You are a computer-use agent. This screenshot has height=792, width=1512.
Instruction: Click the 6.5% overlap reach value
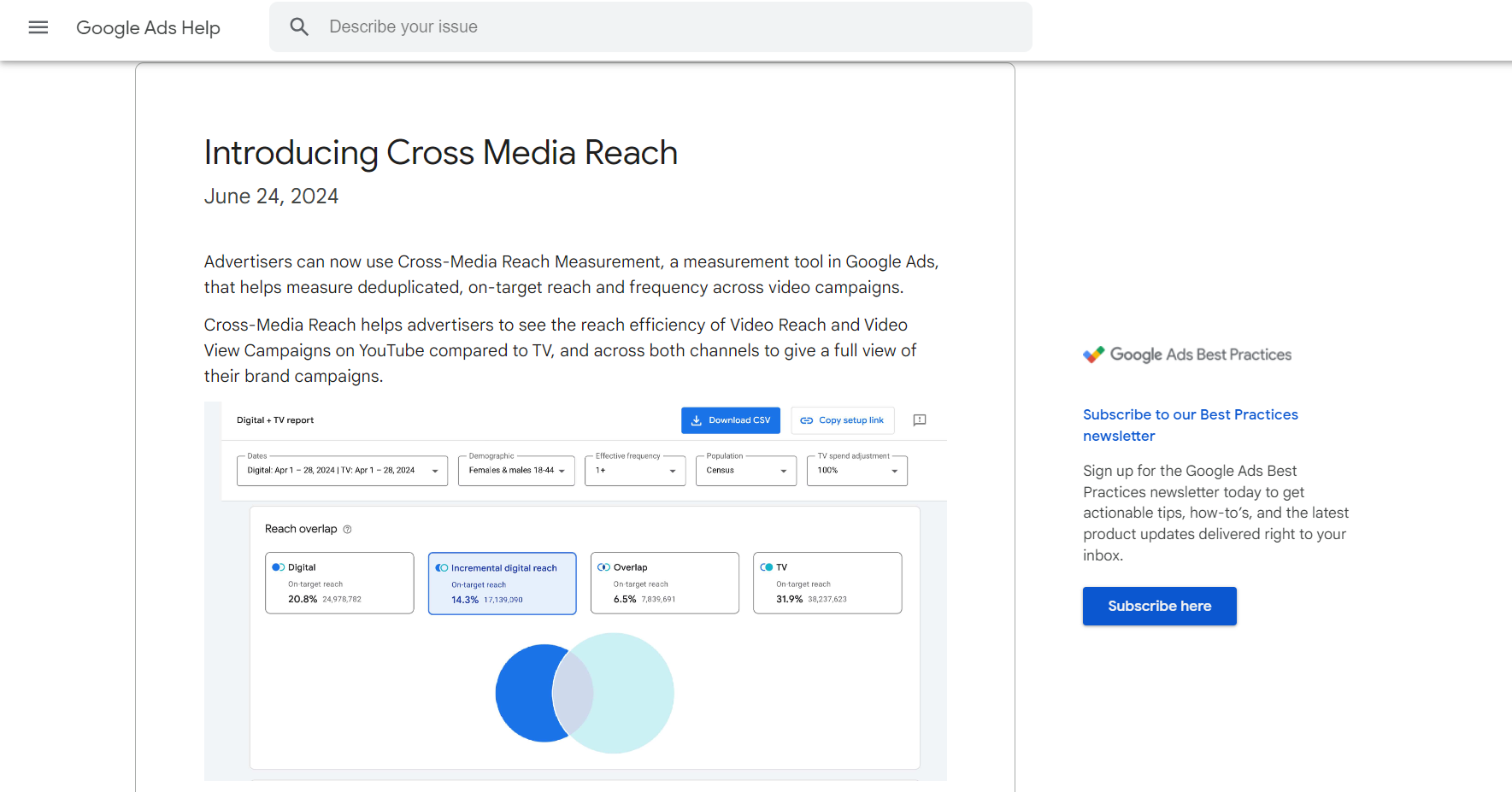[625, 599]
